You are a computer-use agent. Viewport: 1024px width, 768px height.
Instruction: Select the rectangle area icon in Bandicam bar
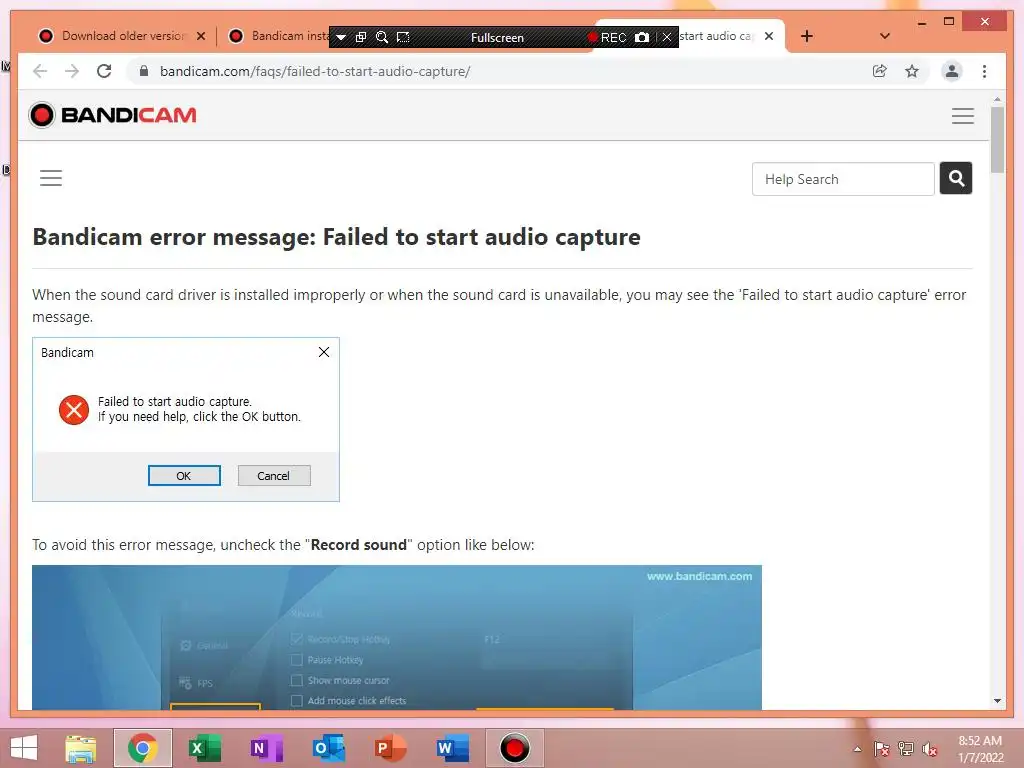click(x=404, y=37)
